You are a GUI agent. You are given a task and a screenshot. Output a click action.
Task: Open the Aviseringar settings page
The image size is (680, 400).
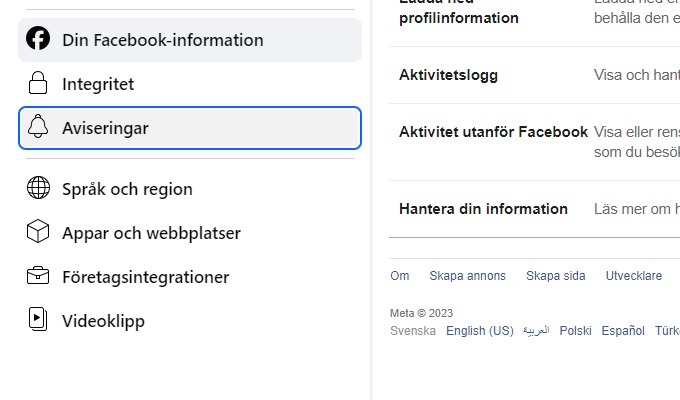pyautogui.click(x=190, y=128)
